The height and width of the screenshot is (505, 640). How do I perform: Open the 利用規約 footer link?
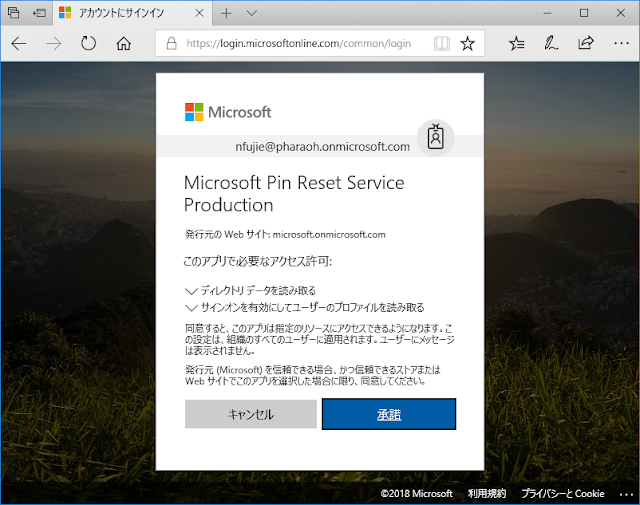(x=487, y=494)
